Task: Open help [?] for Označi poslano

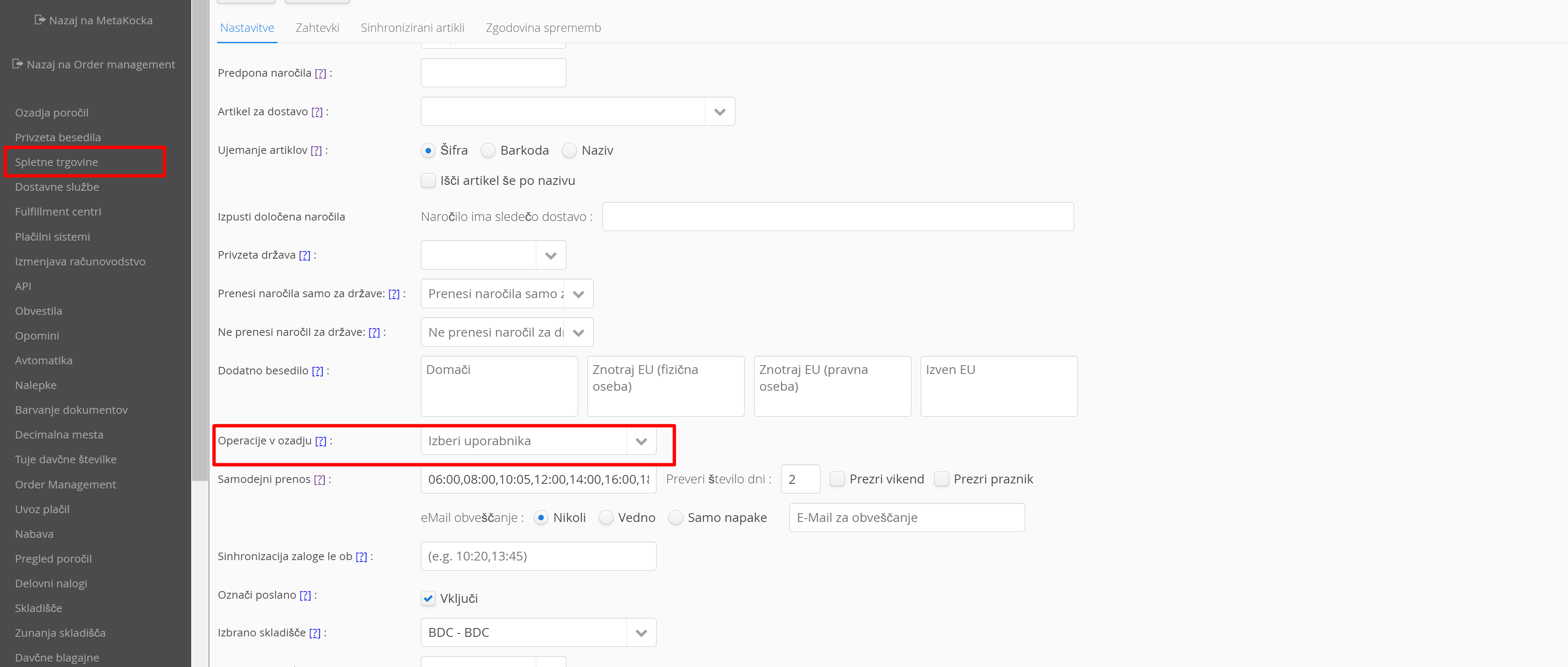Action: click(306, 595)
